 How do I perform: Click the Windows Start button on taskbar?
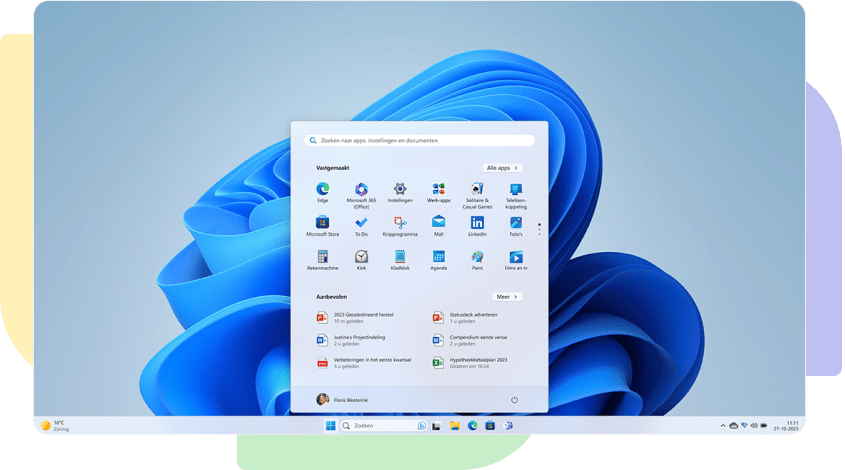(x=330, y=426)
